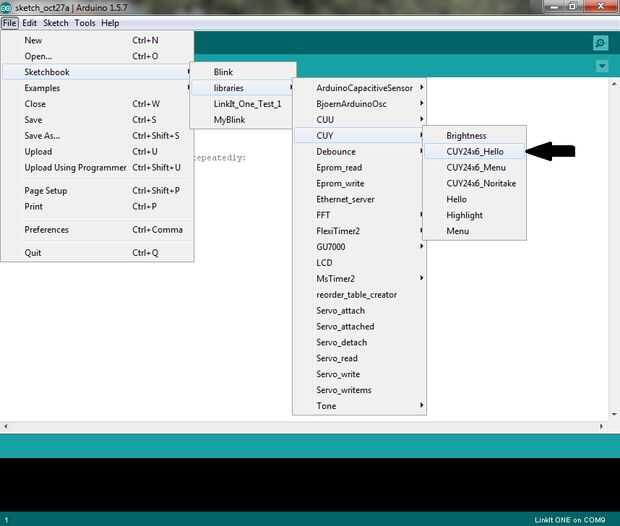This screenshot has height=526, width=620.
Task: Click the LinkIt ONE on COM9 status text
Action: click(569, 520)
